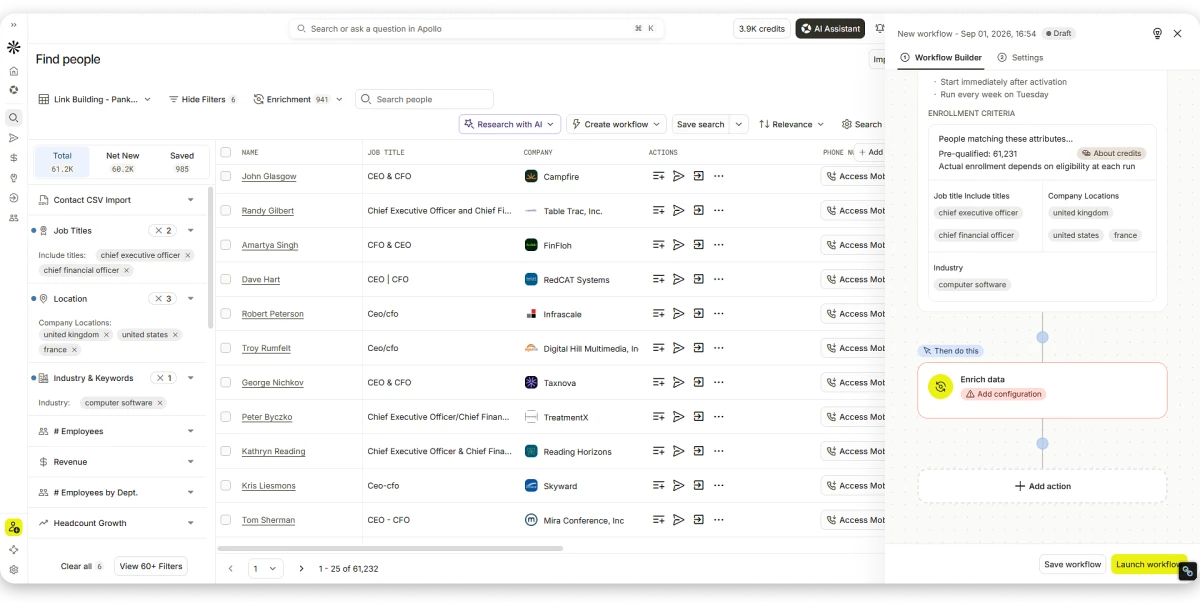Go to next results page arrow
The image size is (1200, 606).
pyautogui.click(x=301, y=568)
